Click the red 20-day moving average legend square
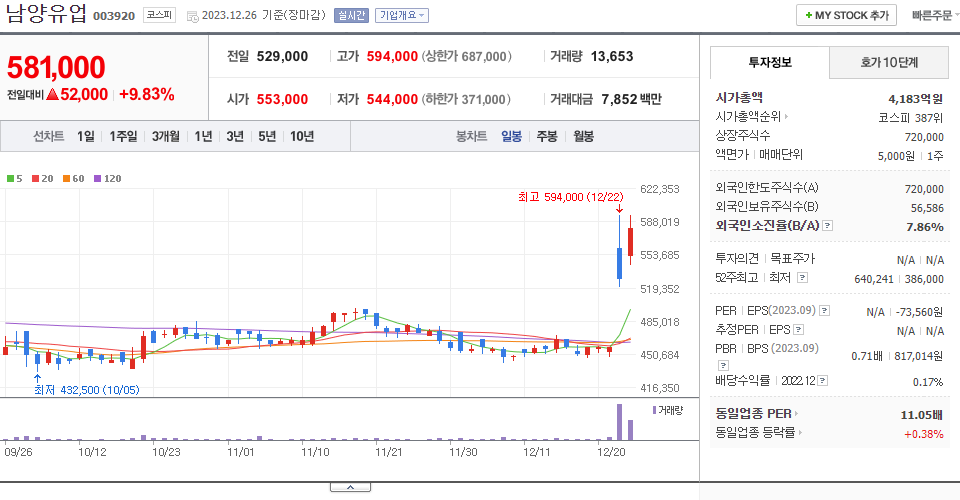Image resolution: width=960 pixels, height=500 pixels. pos(36,179)
